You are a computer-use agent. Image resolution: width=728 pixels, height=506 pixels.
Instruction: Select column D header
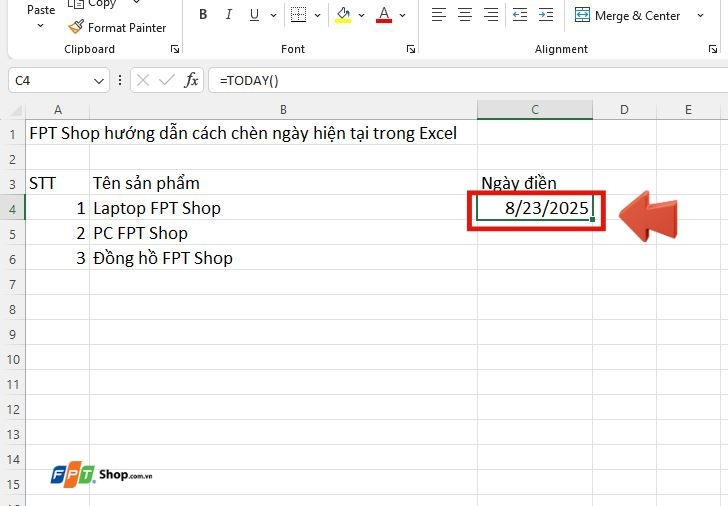pyautogui.click(x=624, y=110)
